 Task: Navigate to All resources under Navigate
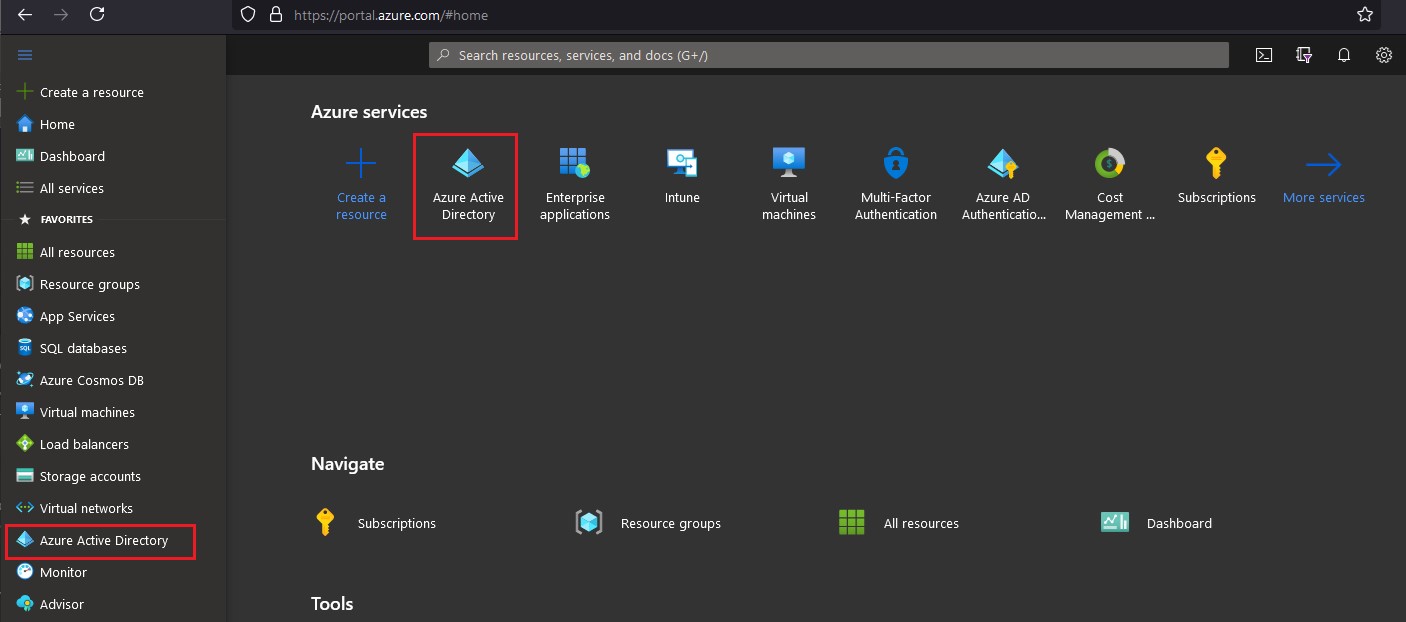(898, 523)
